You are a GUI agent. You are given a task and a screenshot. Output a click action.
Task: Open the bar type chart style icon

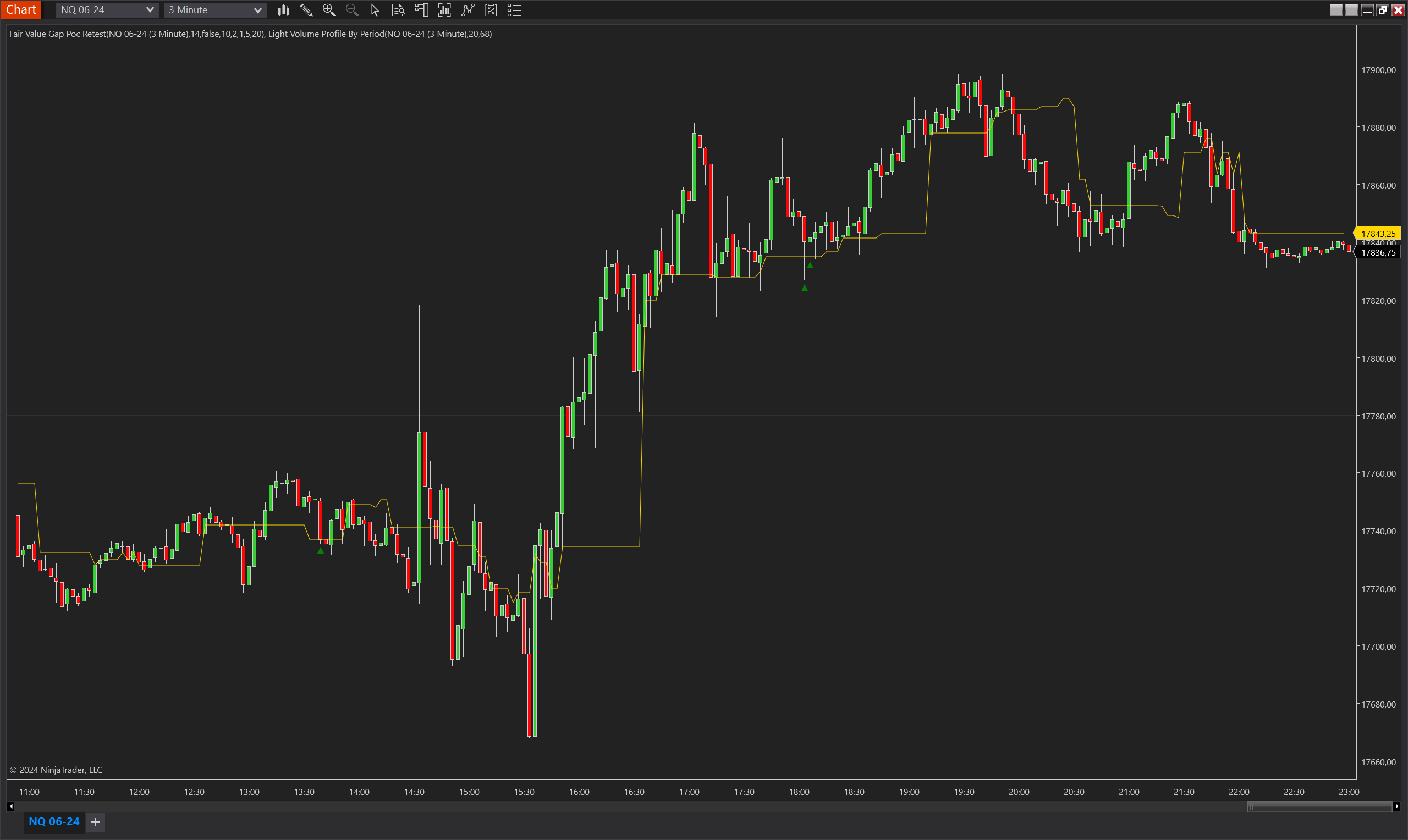click(284, 10)
